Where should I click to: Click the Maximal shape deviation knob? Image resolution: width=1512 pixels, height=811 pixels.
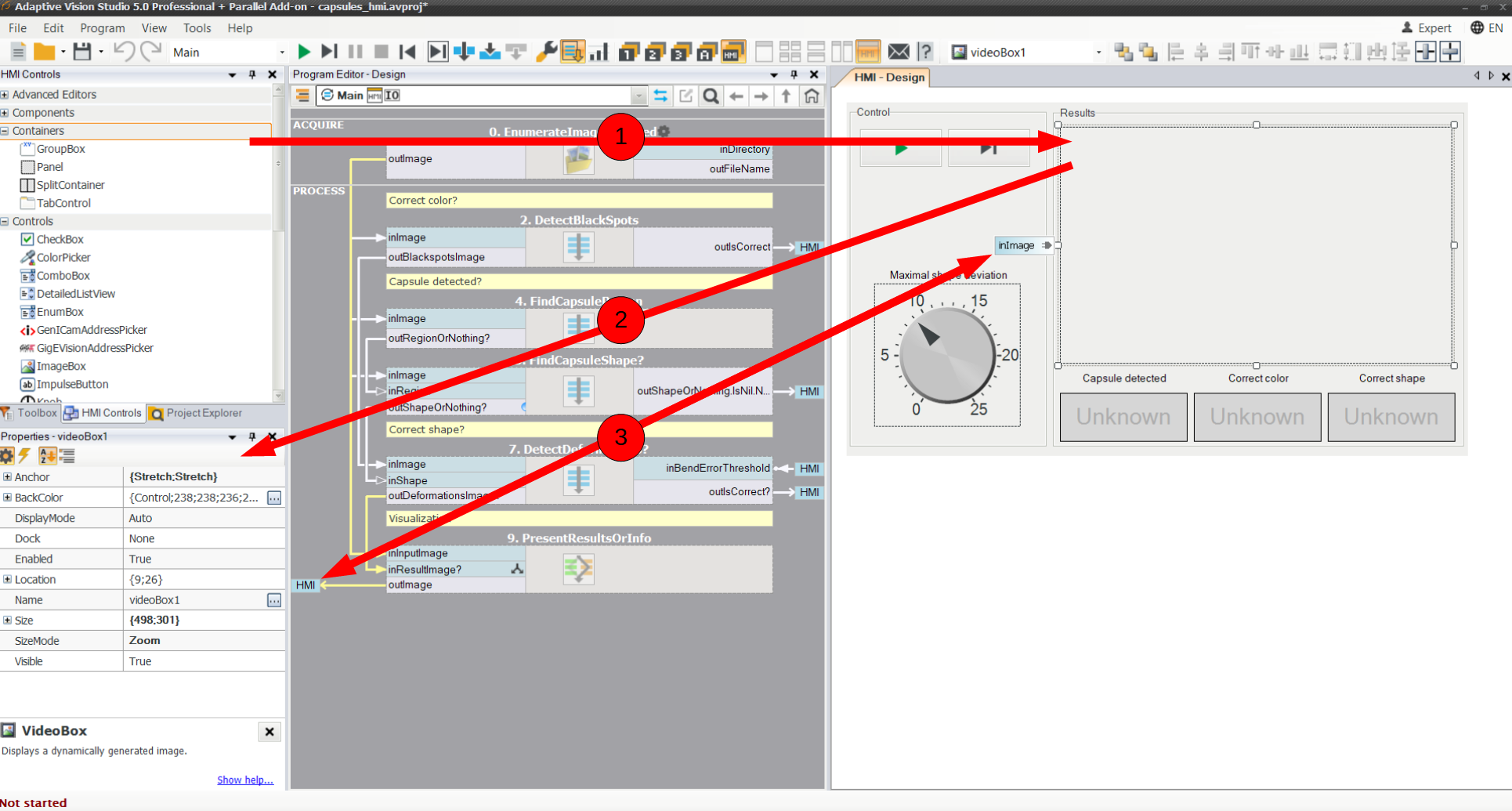947,355
